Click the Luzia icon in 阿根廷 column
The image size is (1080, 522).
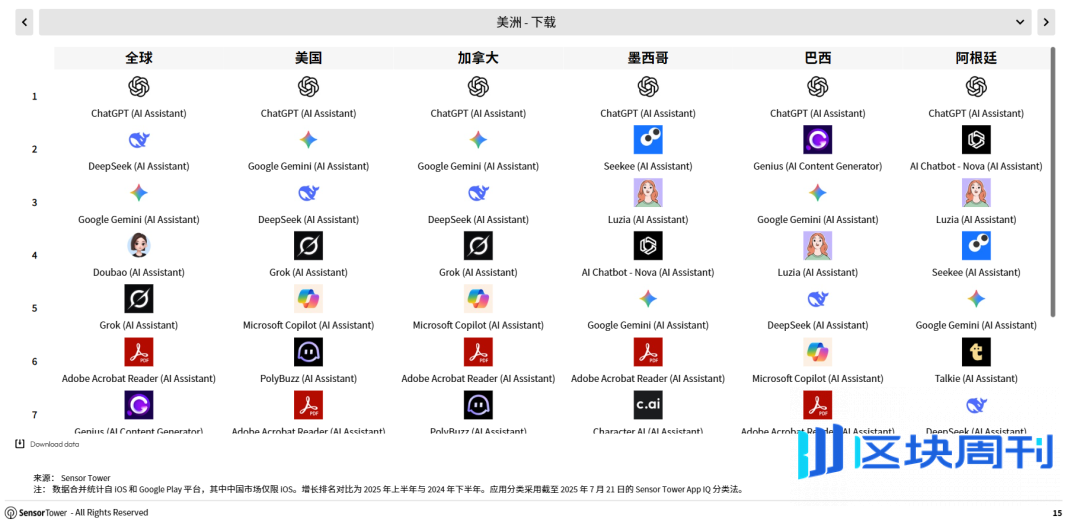click(x=976, y=193)
